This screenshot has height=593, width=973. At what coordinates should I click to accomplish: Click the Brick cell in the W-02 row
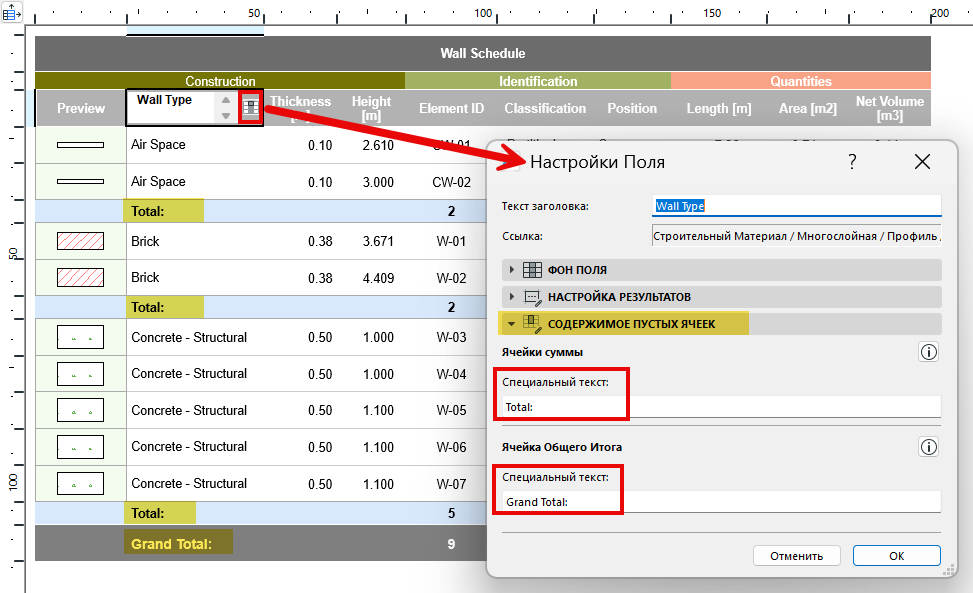pyautogui.click(x=145, y=277)
